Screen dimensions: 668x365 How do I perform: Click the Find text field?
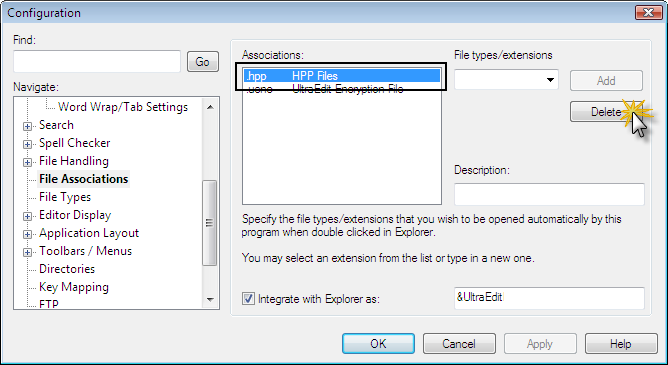(97, 62)
